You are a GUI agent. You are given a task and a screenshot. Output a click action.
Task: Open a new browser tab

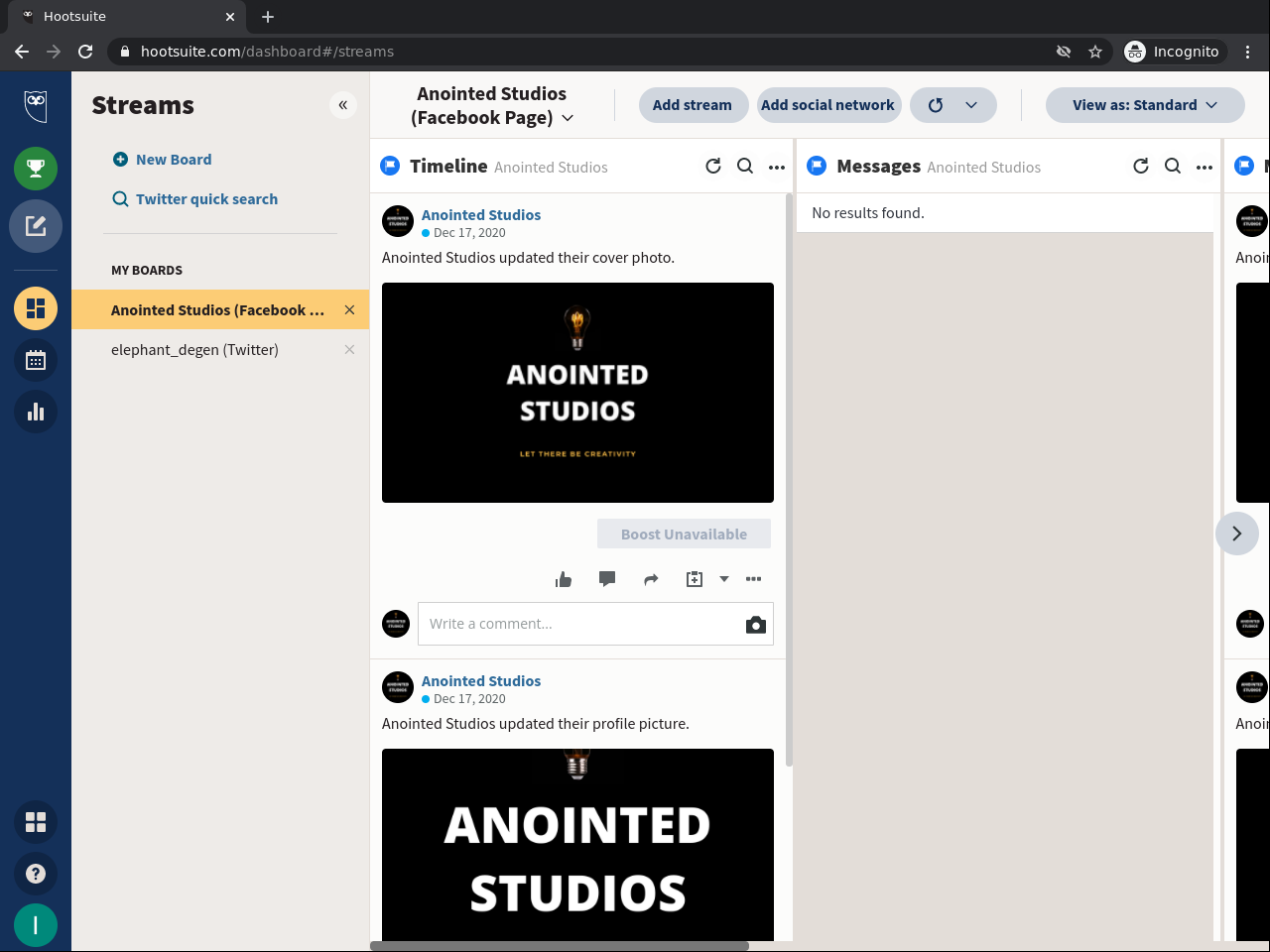click(x=268, y=17)
